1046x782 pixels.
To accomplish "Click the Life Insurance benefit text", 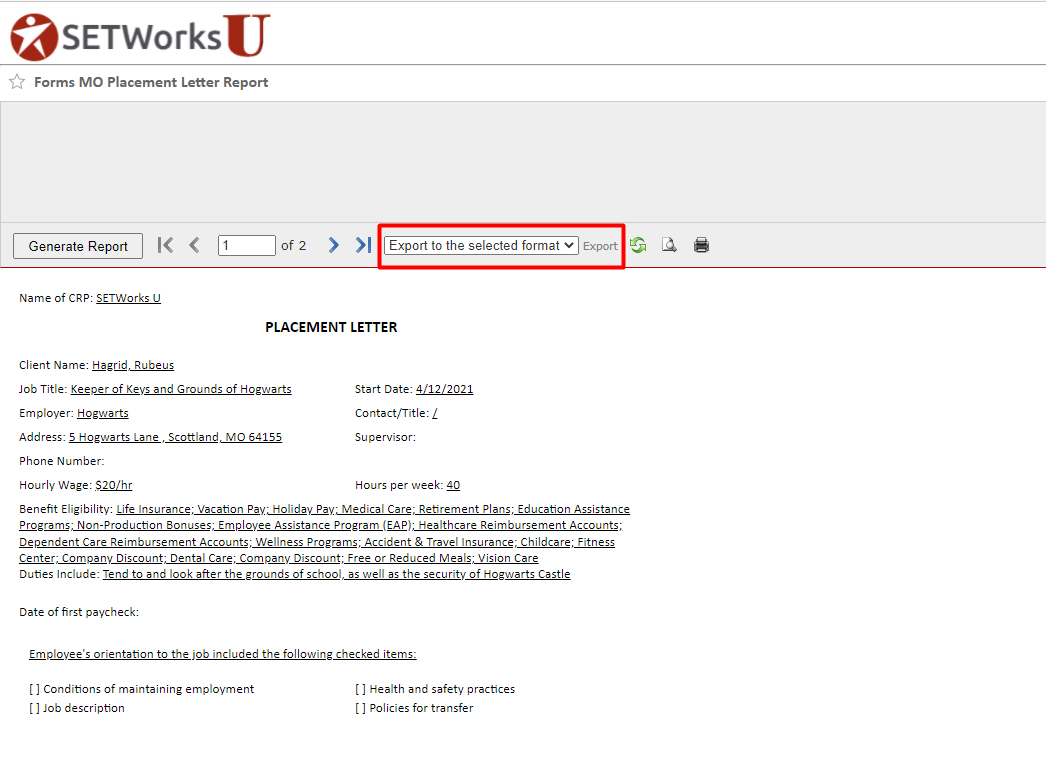I will pyautogui.click(x=154, y=509).
